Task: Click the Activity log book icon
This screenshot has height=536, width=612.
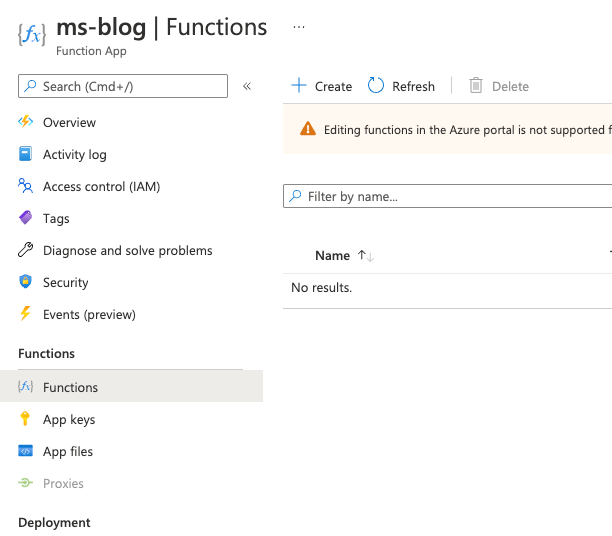Action: coord(25,154)
